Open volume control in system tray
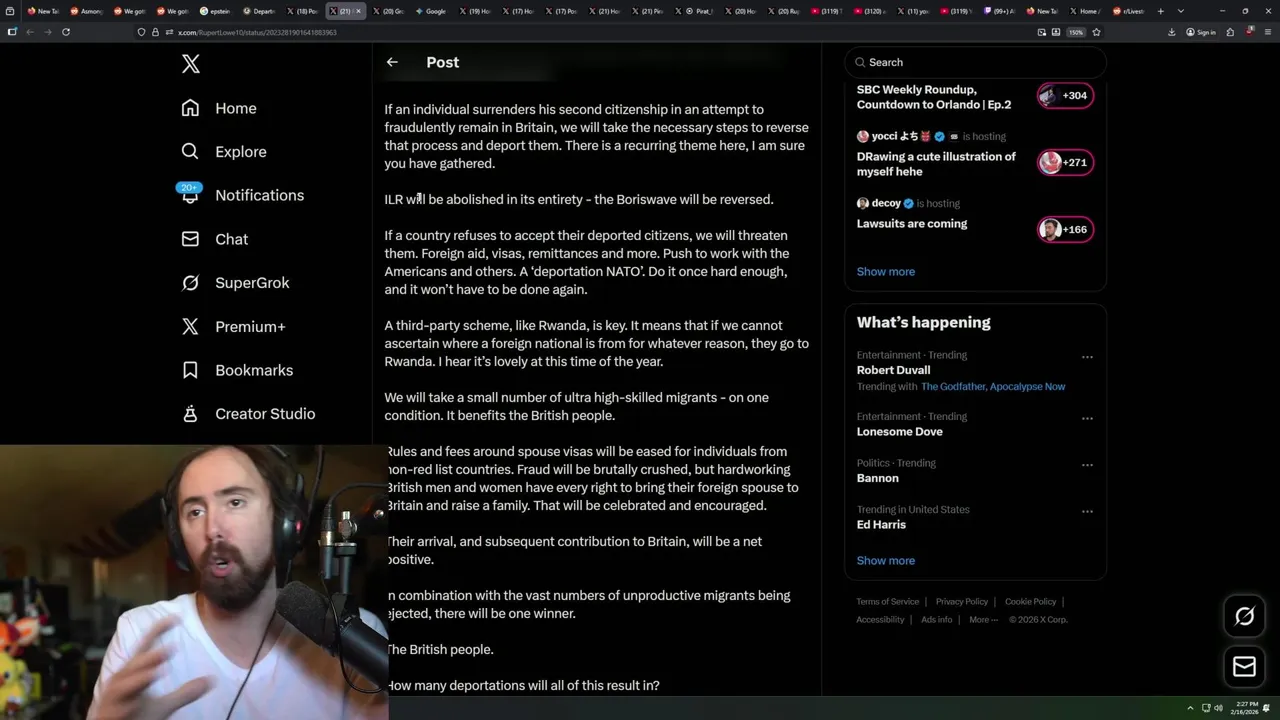Screen dimensions: 1280x720 point(1218,708)
